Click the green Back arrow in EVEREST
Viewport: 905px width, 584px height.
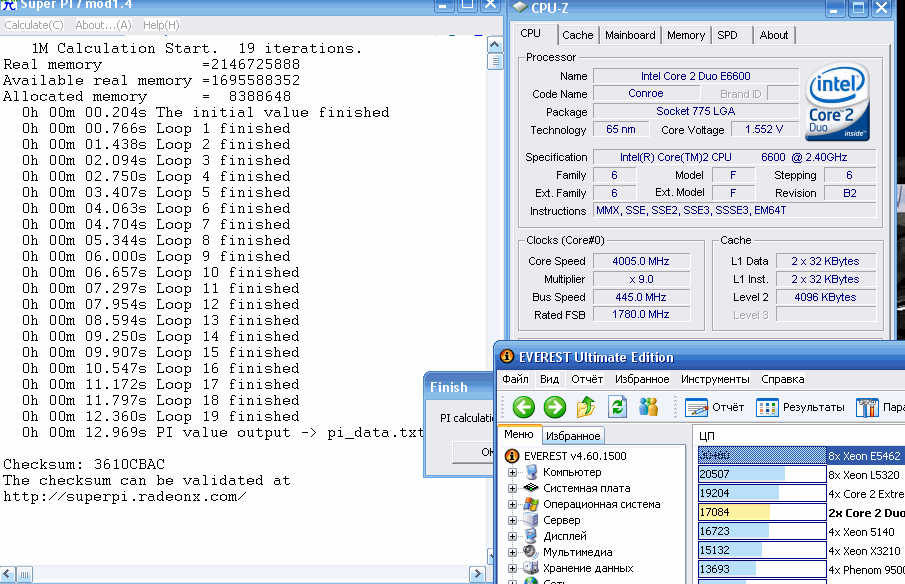pyautogui.click(x=523, y=407)
